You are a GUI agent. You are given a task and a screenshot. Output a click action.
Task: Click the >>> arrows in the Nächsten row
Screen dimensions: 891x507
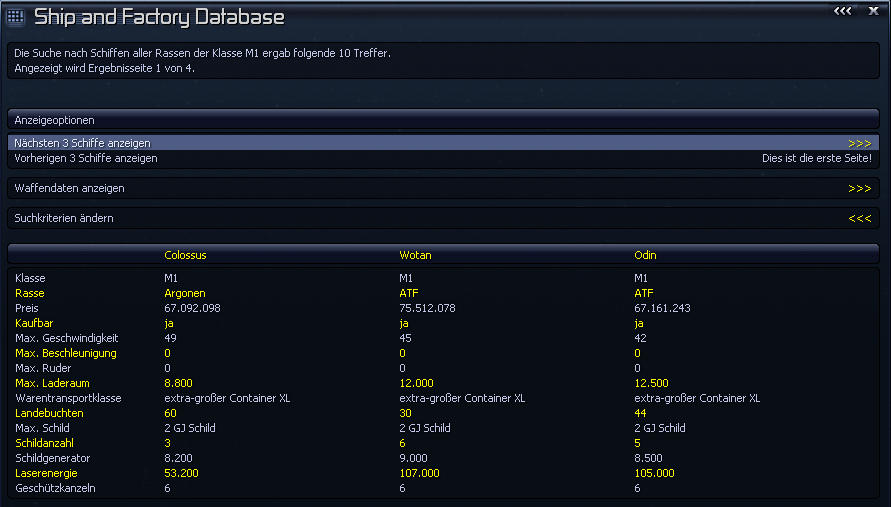click(859, 143)
